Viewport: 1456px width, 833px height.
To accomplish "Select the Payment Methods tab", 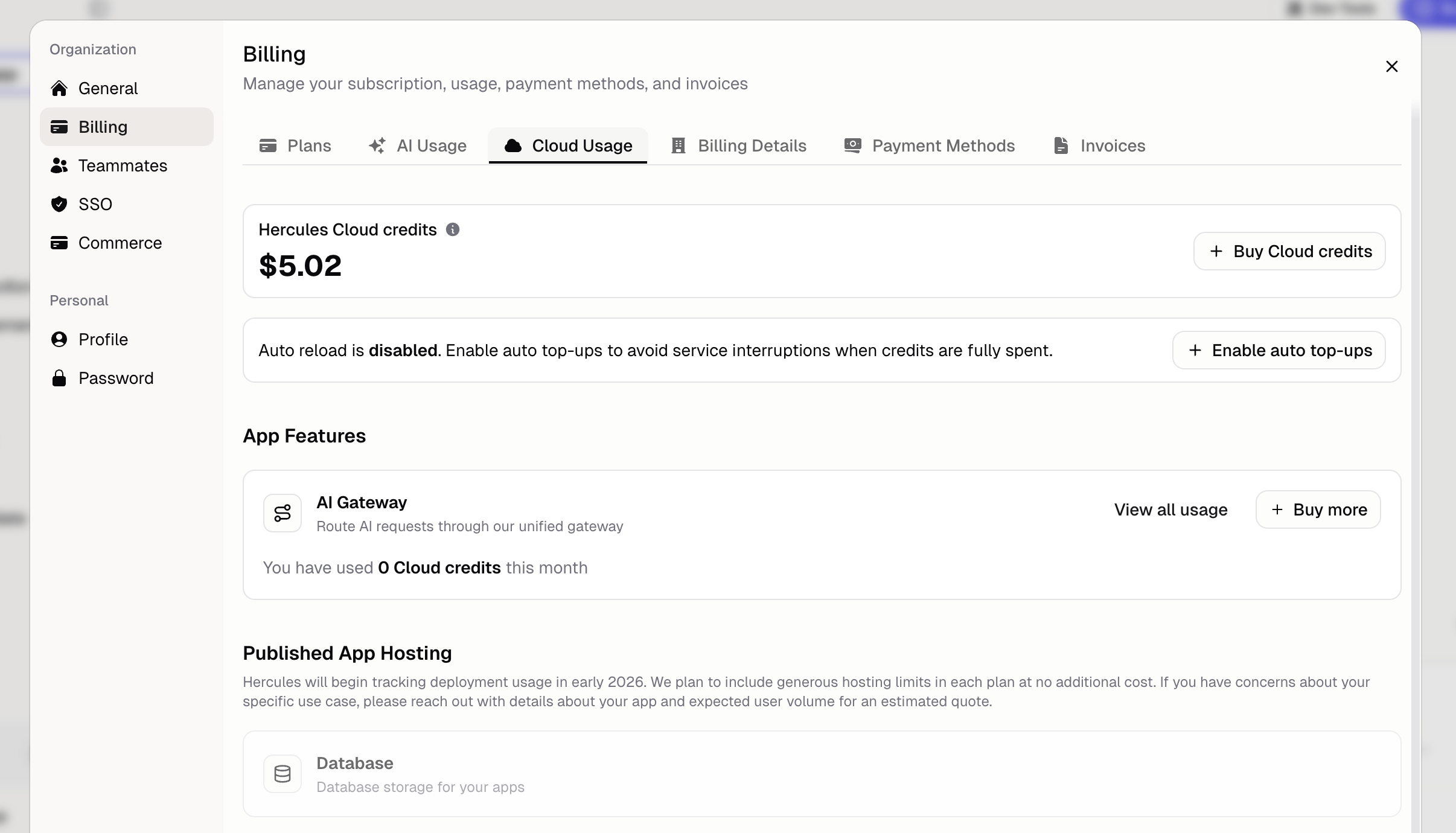I will pyautogui.click(x=930, y=145).
